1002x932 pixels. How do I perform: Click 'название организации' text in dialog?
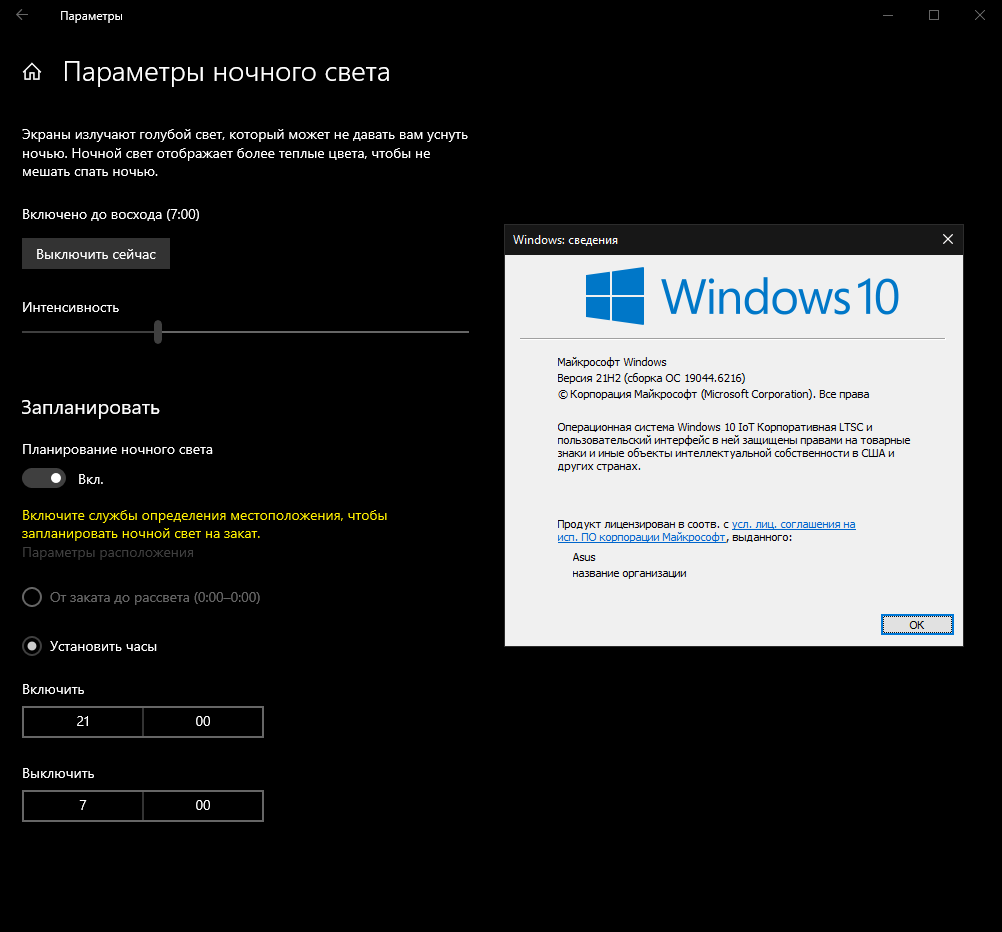629,573
